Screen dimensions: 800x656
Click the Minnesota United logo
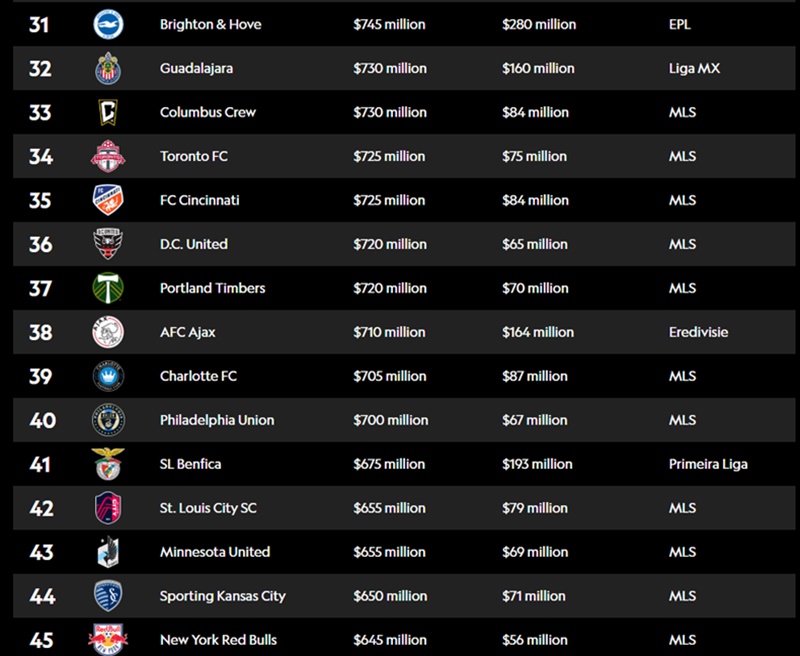(108, 551)
